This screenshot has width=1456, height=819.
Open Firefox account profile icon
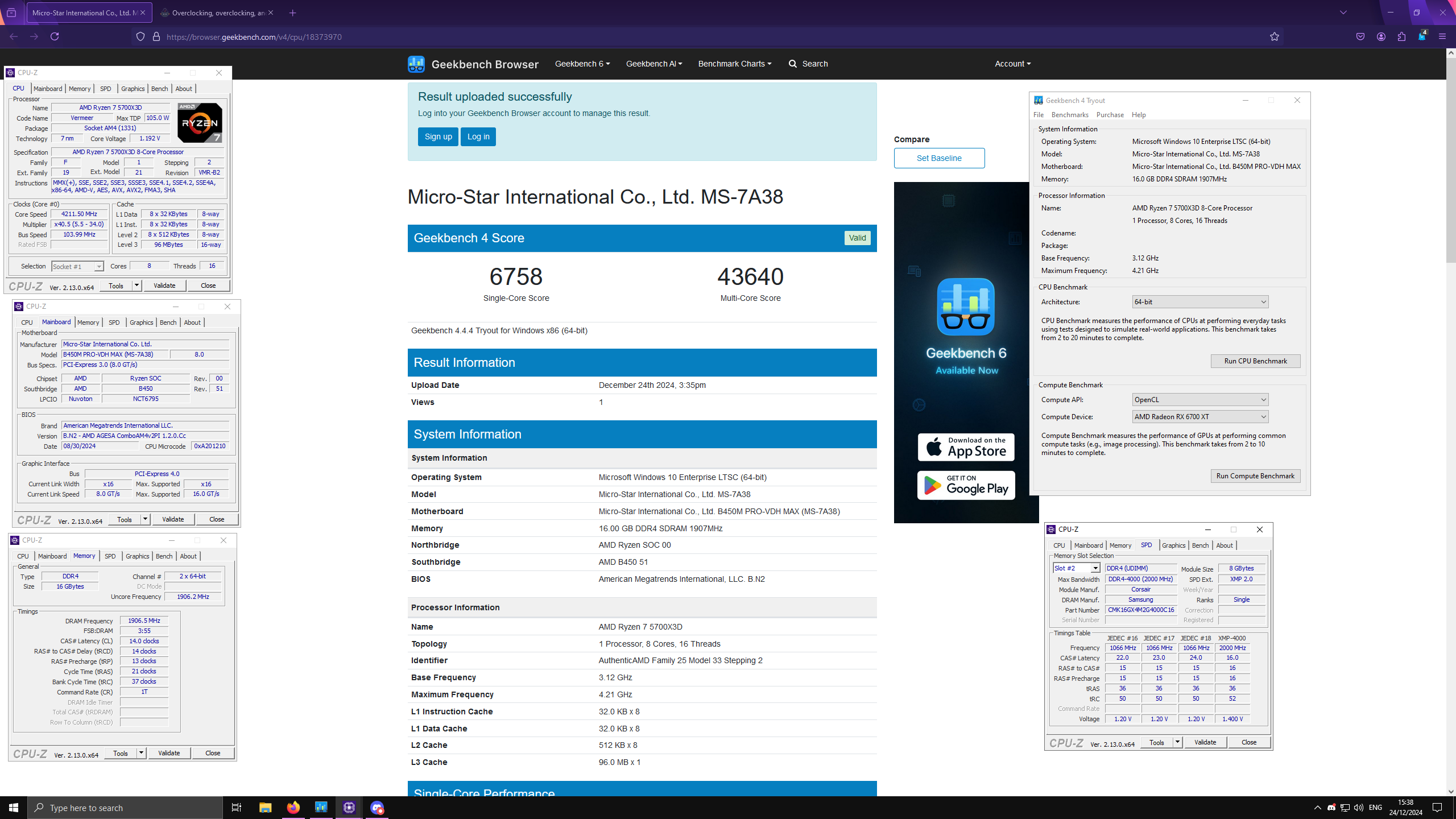pos(1381,36)
